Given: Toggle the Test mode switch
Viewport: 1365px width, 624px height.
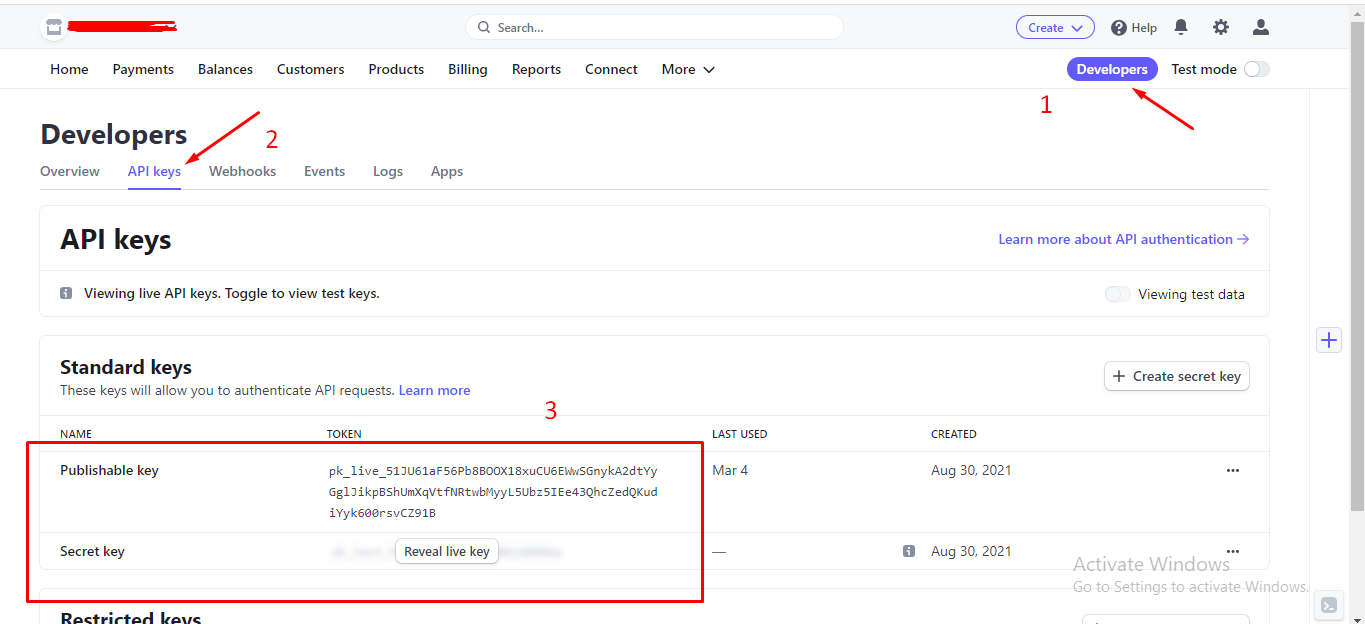Looking at the screenshot, I should click(1256, 69).
